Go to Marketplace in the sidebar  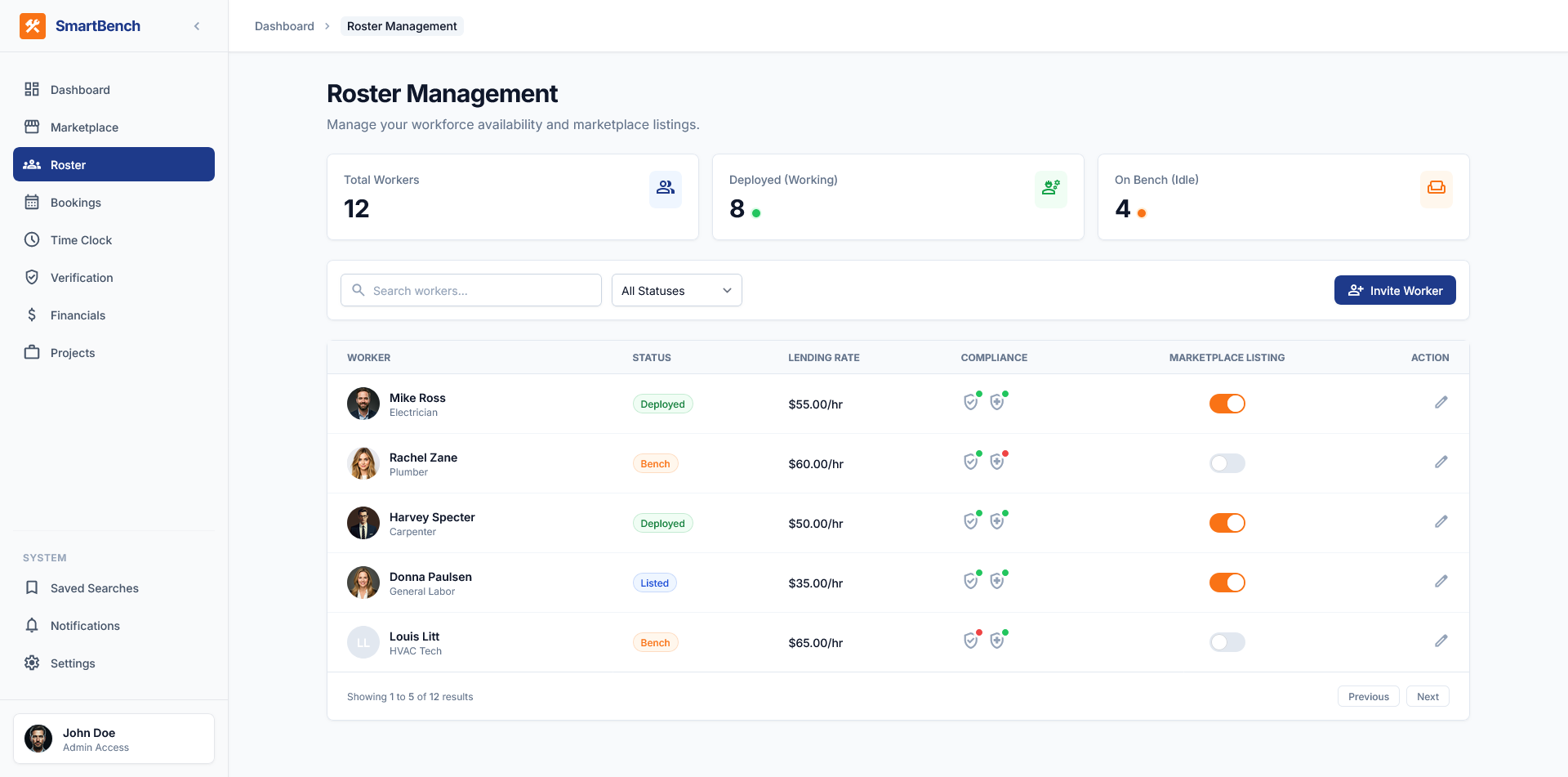[x=84, y=127]
